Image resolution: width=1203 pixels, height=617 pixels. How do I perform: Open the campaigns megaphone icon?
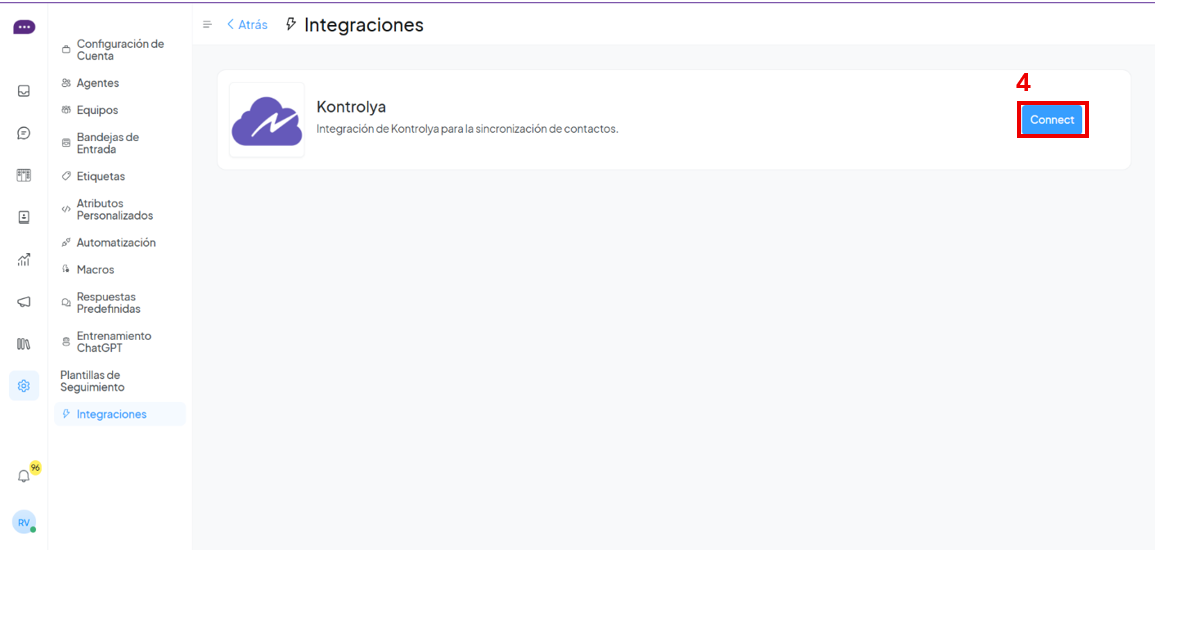(24, 302)
